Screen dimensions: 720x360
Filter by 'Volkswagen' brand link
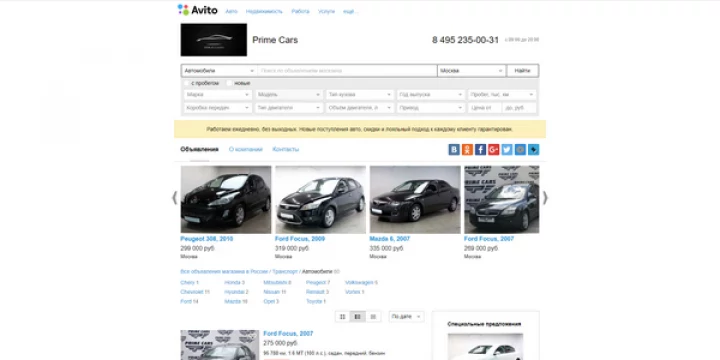(x=361, y=282)
